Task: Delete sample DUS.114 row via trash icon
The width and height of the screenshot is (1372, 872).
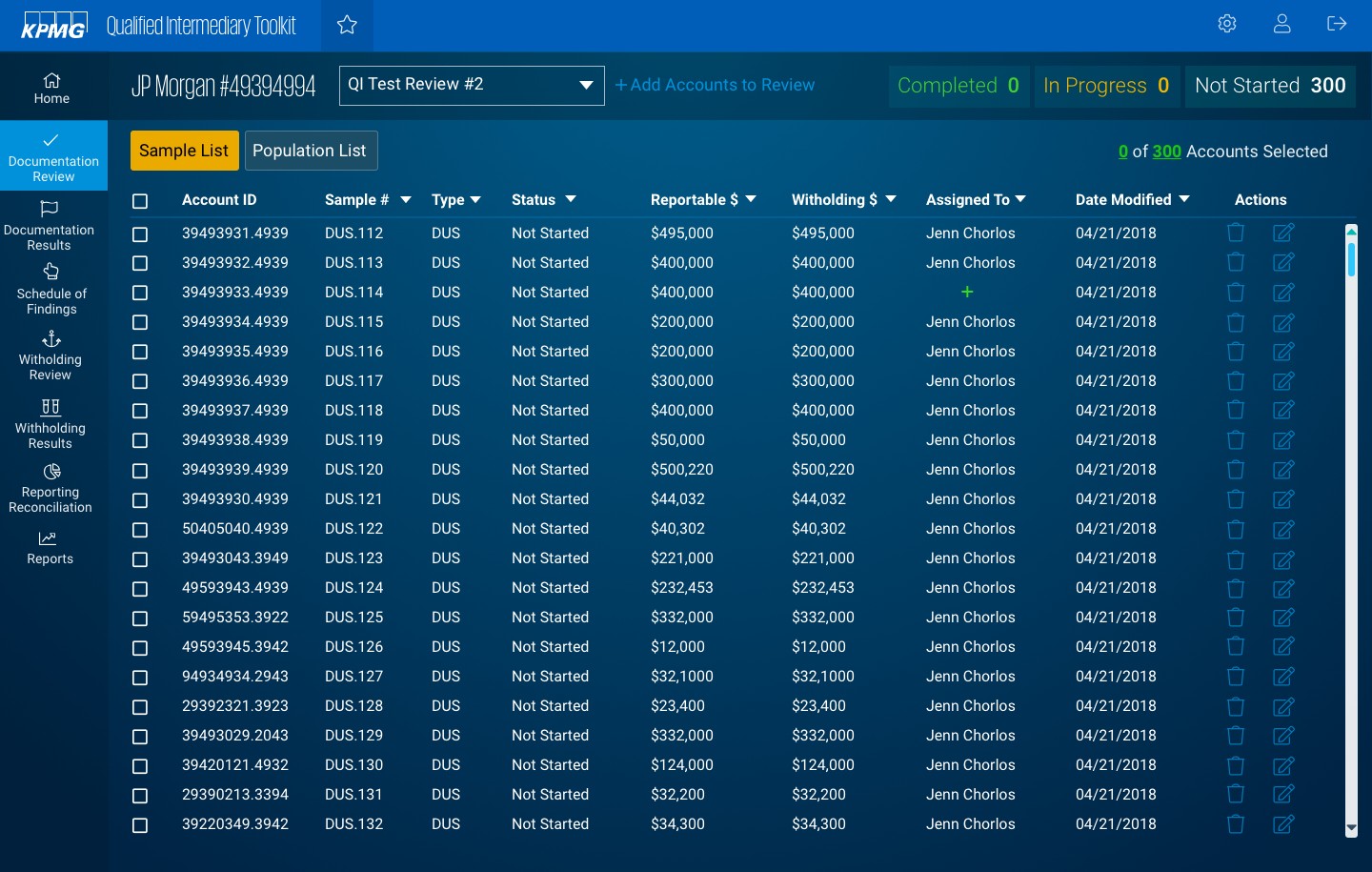Action: pos(1236,292)
